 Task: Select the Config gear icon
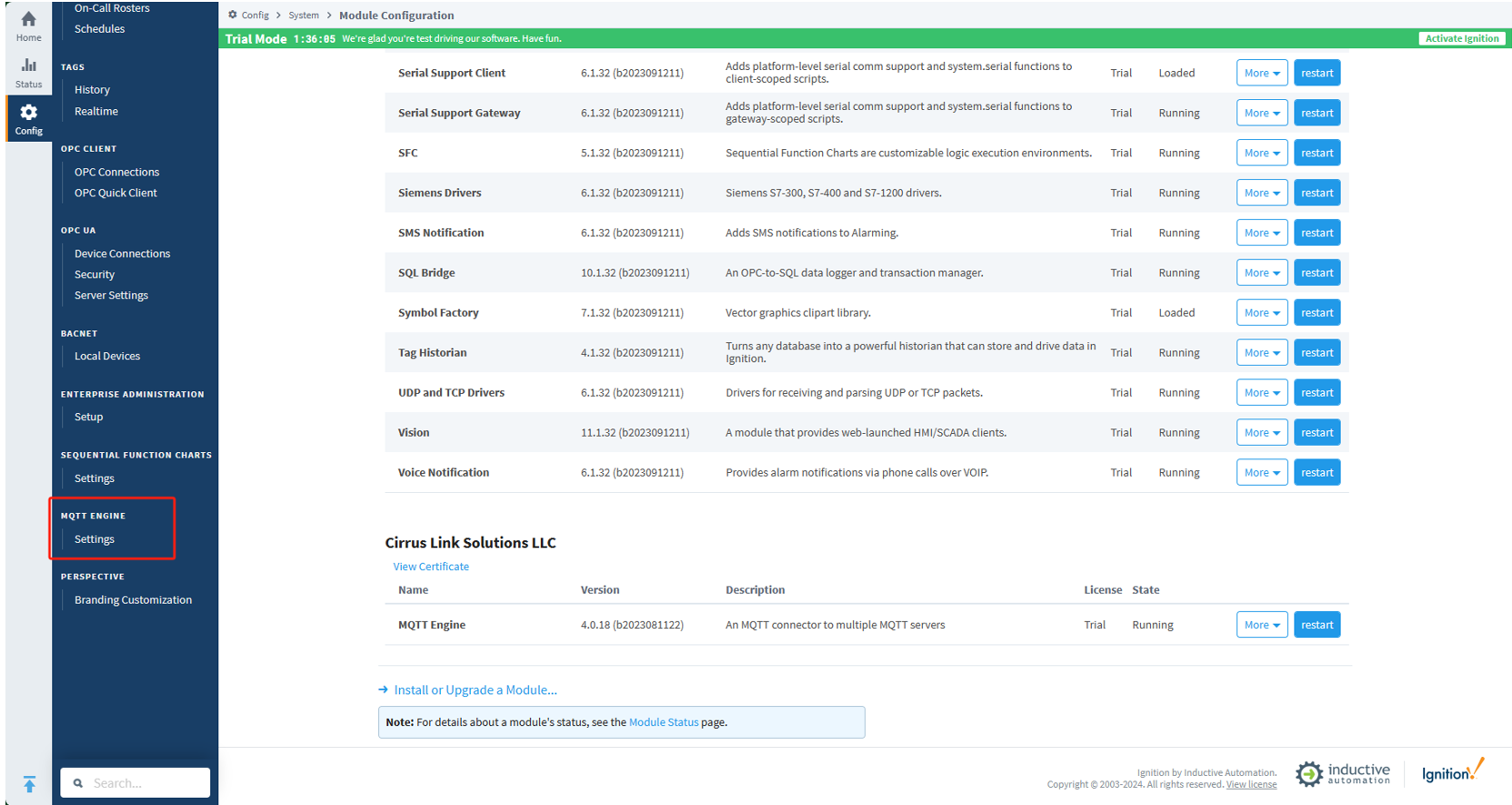point(28,112)
